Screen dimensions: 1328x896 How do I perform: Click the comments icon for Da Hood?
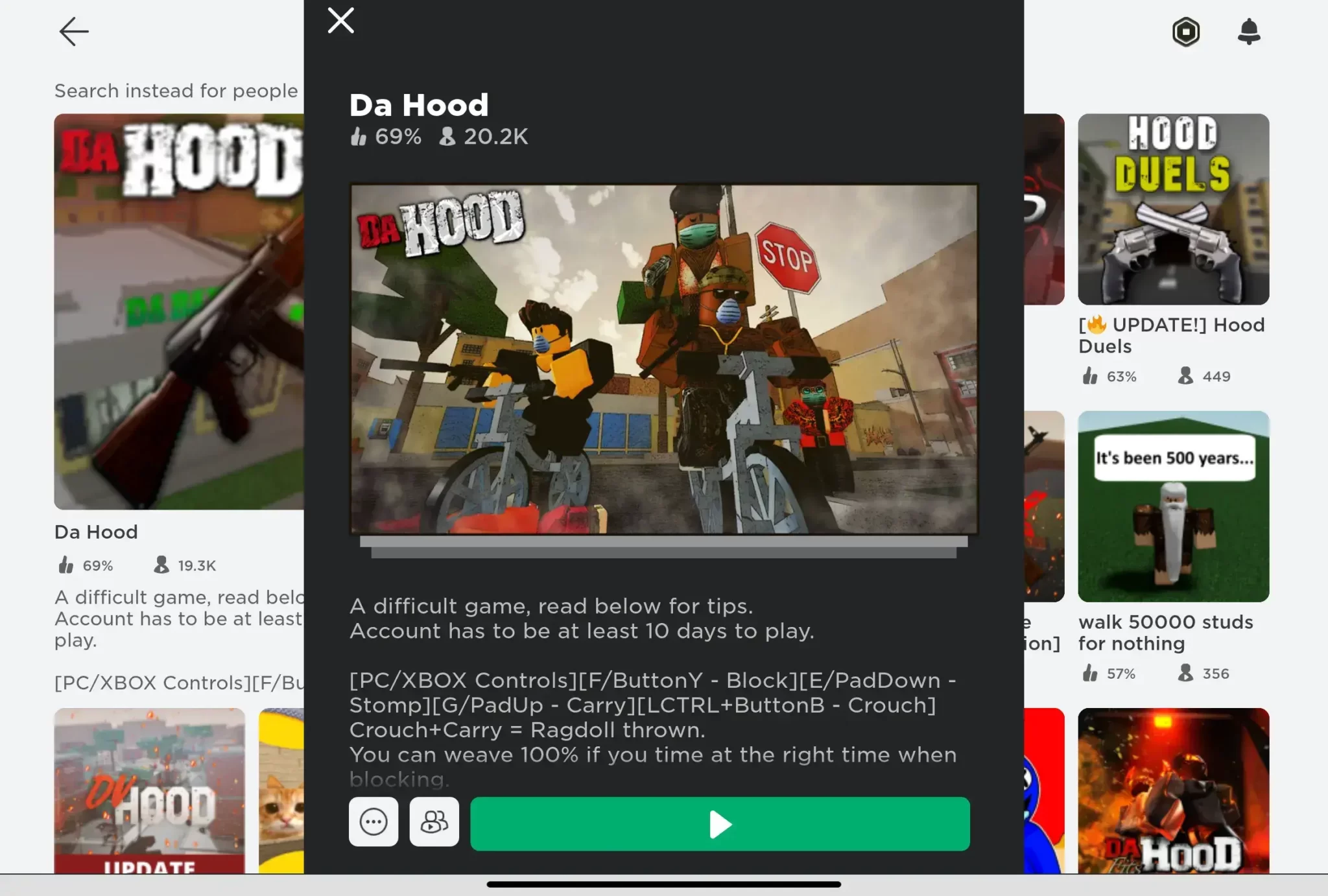(373, 822)
